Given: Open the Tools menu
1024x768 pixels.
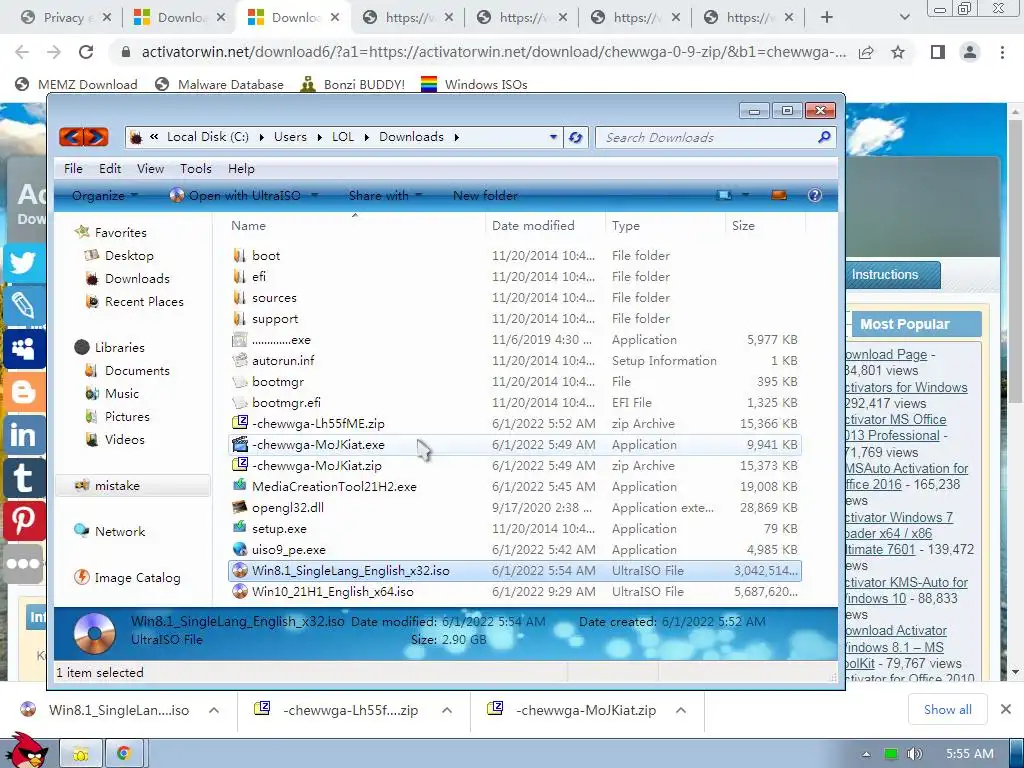Looking at the screenshot, I should [x=196, y=168].
